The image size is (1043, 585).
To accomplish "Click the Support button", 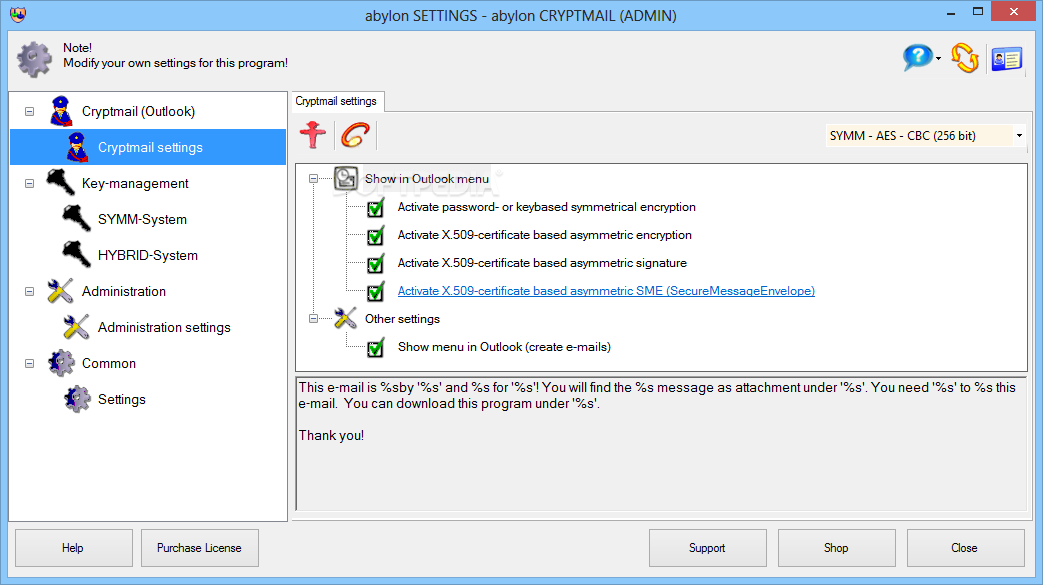I will coord(708,548).
